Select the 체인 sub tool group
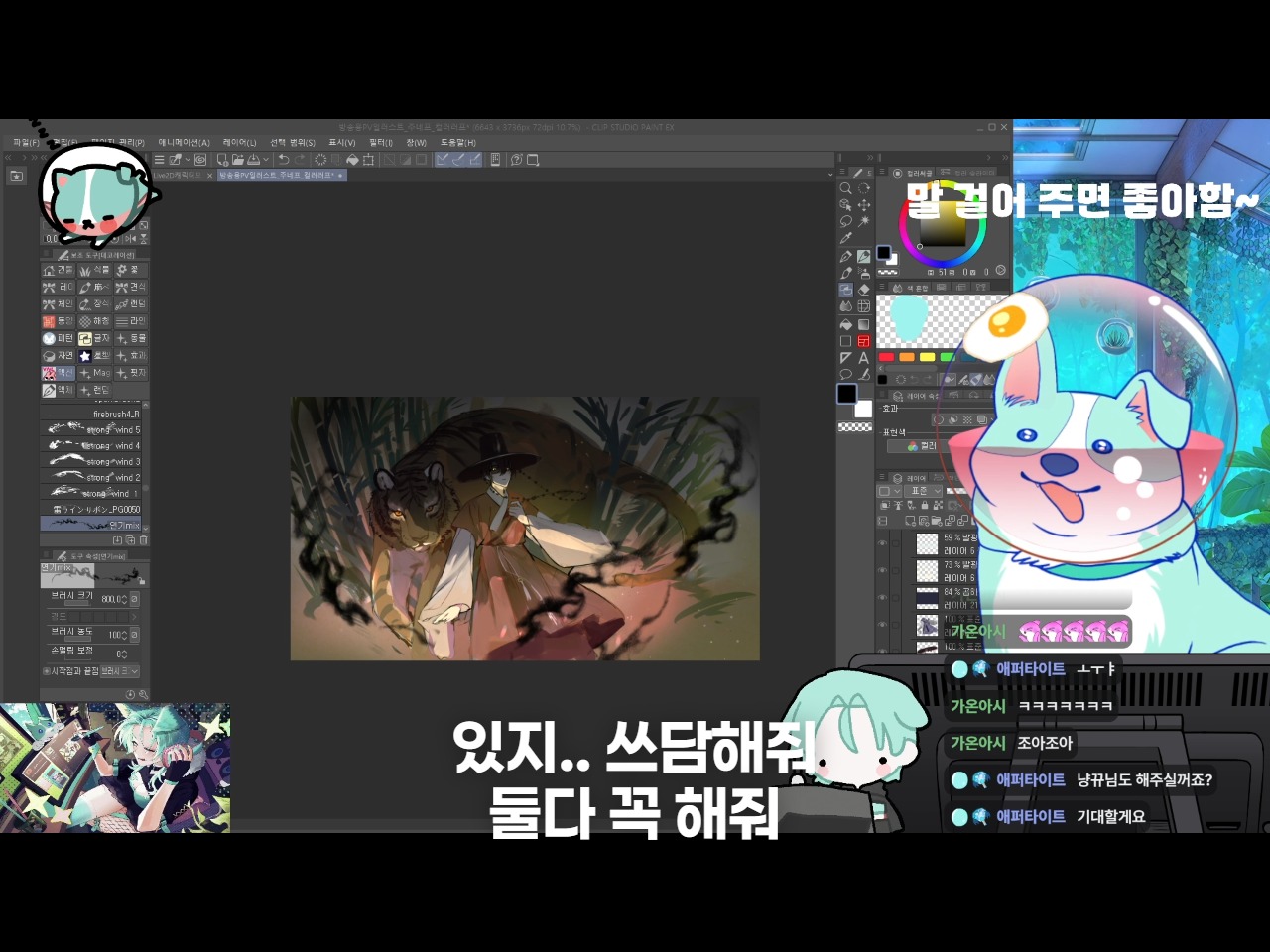Viewport: 1270px width, 952px height. (58, 304)
